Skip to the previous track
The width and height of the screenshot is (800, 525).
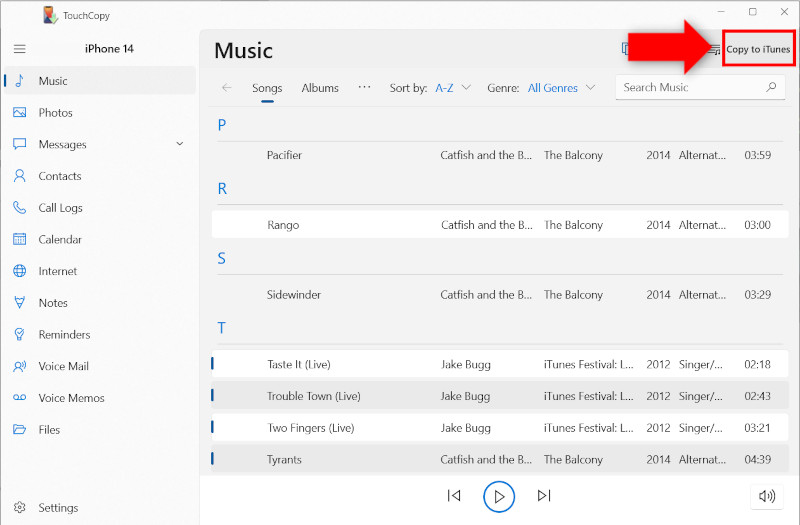(454, 495)
